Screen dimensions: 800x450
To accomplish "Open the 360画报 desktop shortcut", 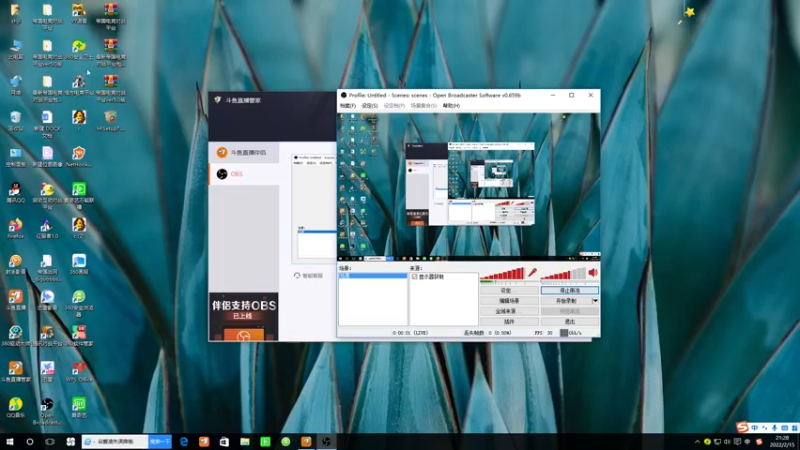I will point(79,264).
